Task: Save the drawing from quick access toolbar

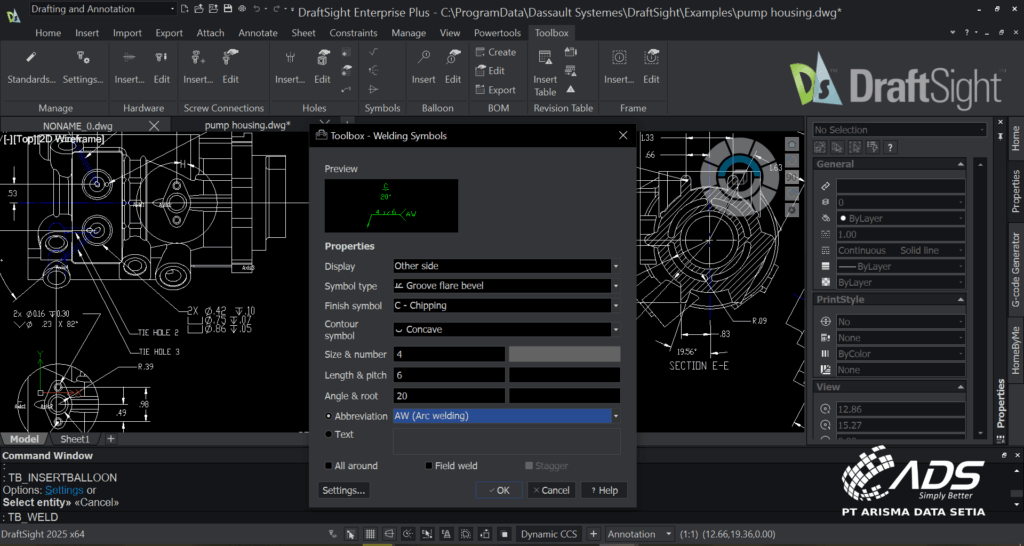Action: (x=227, y=8)
